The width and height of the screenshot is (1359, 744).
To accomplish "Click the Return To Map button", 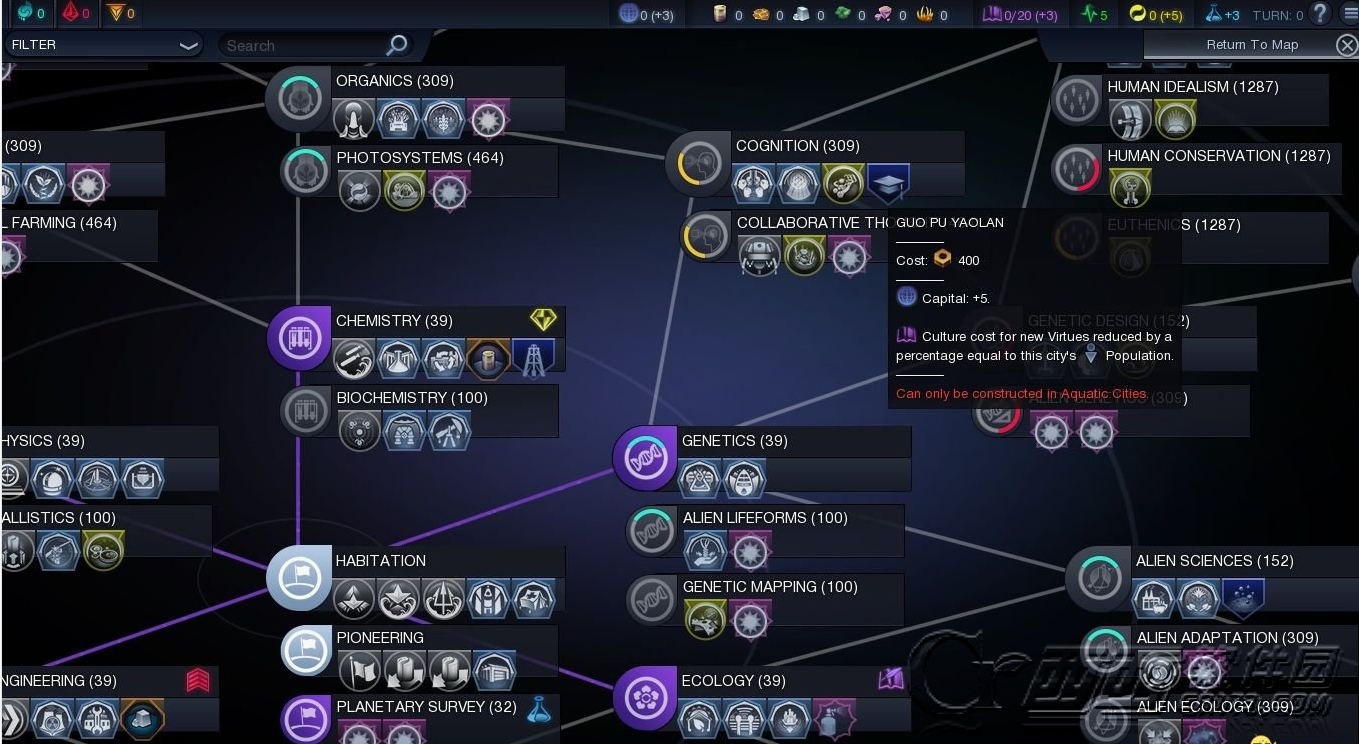I will pyautogui.click(x=1252, y=45).
